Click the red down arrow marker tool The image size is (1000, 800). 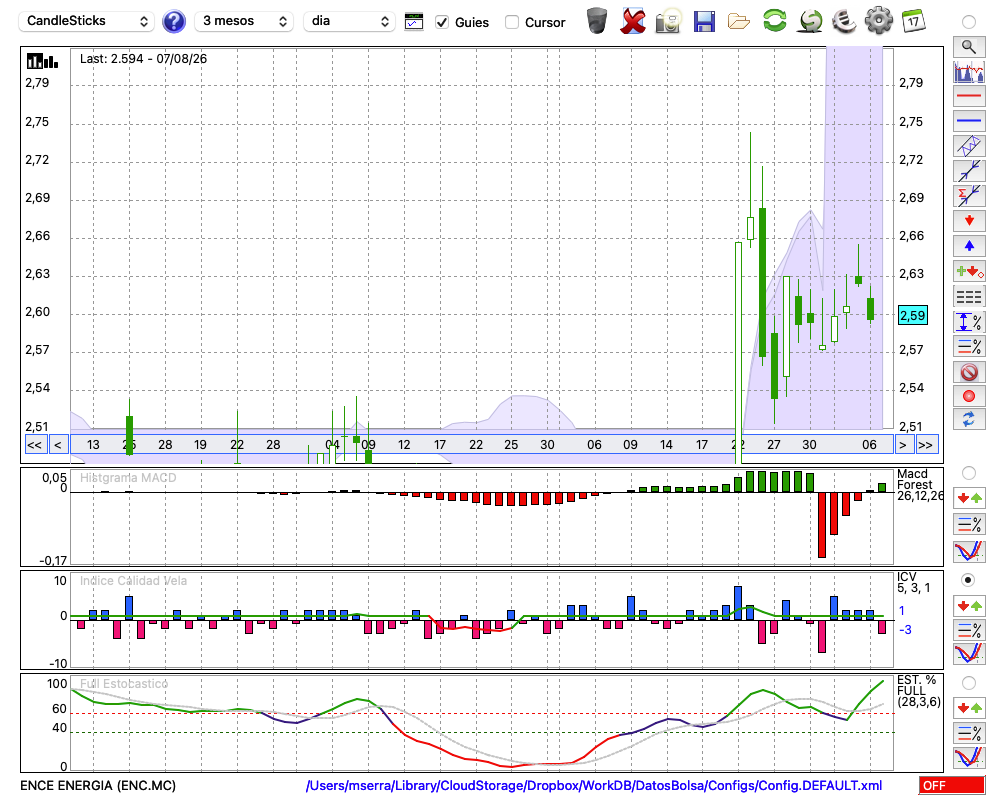[969, 221]
